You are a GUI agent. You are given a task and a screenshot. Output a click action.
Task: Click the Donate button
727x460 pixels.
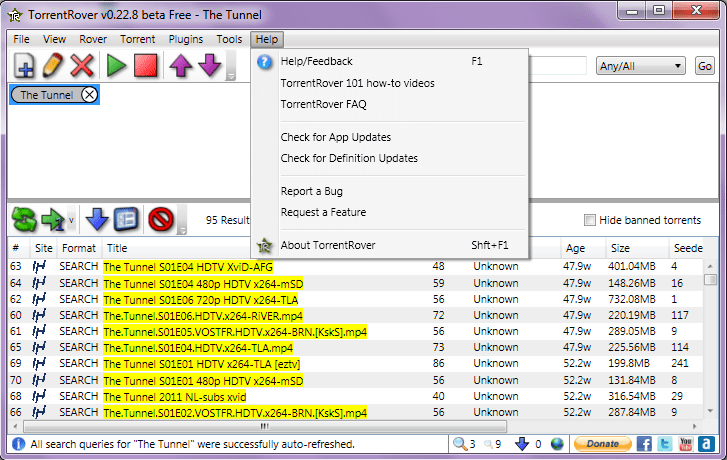click(x=603, y=444)
